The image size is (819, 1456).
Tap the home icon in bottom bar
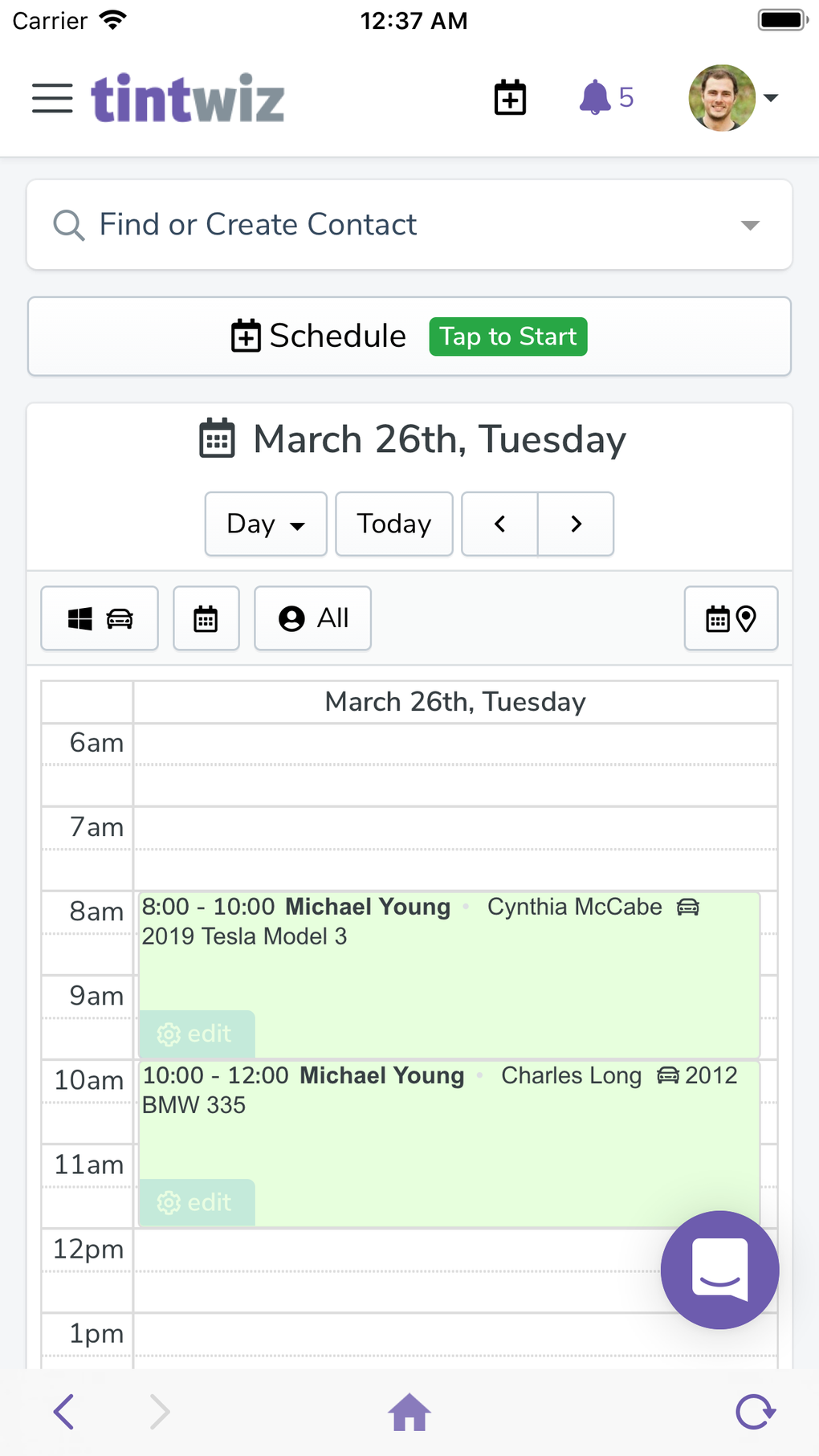click(x=409, y=1411)
